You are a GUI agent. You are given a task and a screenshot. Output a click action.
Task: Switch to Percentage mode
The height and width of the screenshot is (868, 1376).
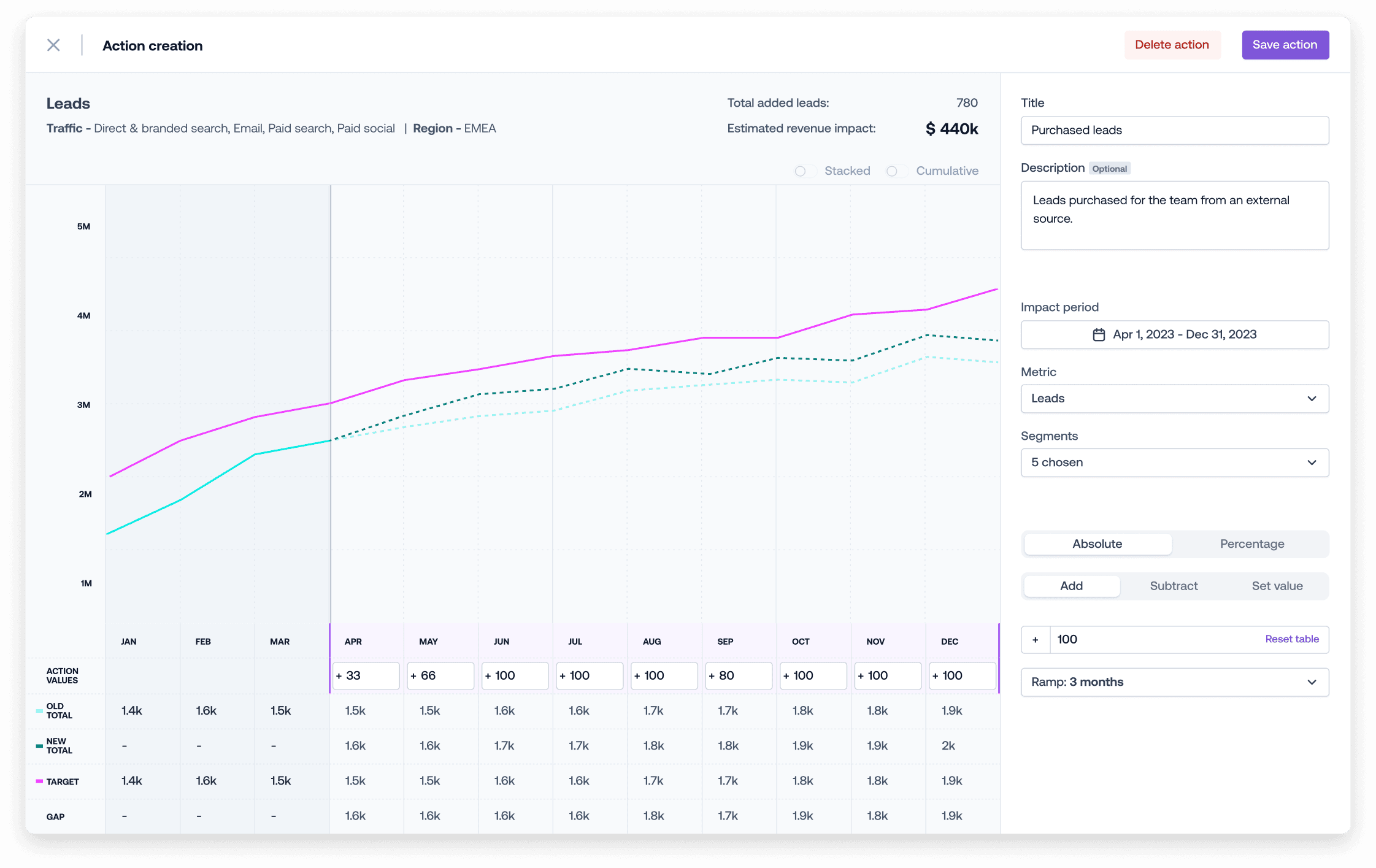1251,544
